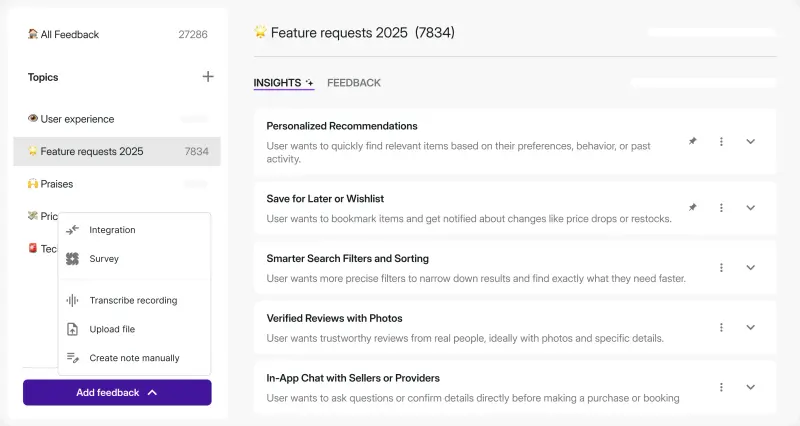The width and height of the screenshot is (800, 426).
Task: Click the Topics section label
Action: (43, 77)
